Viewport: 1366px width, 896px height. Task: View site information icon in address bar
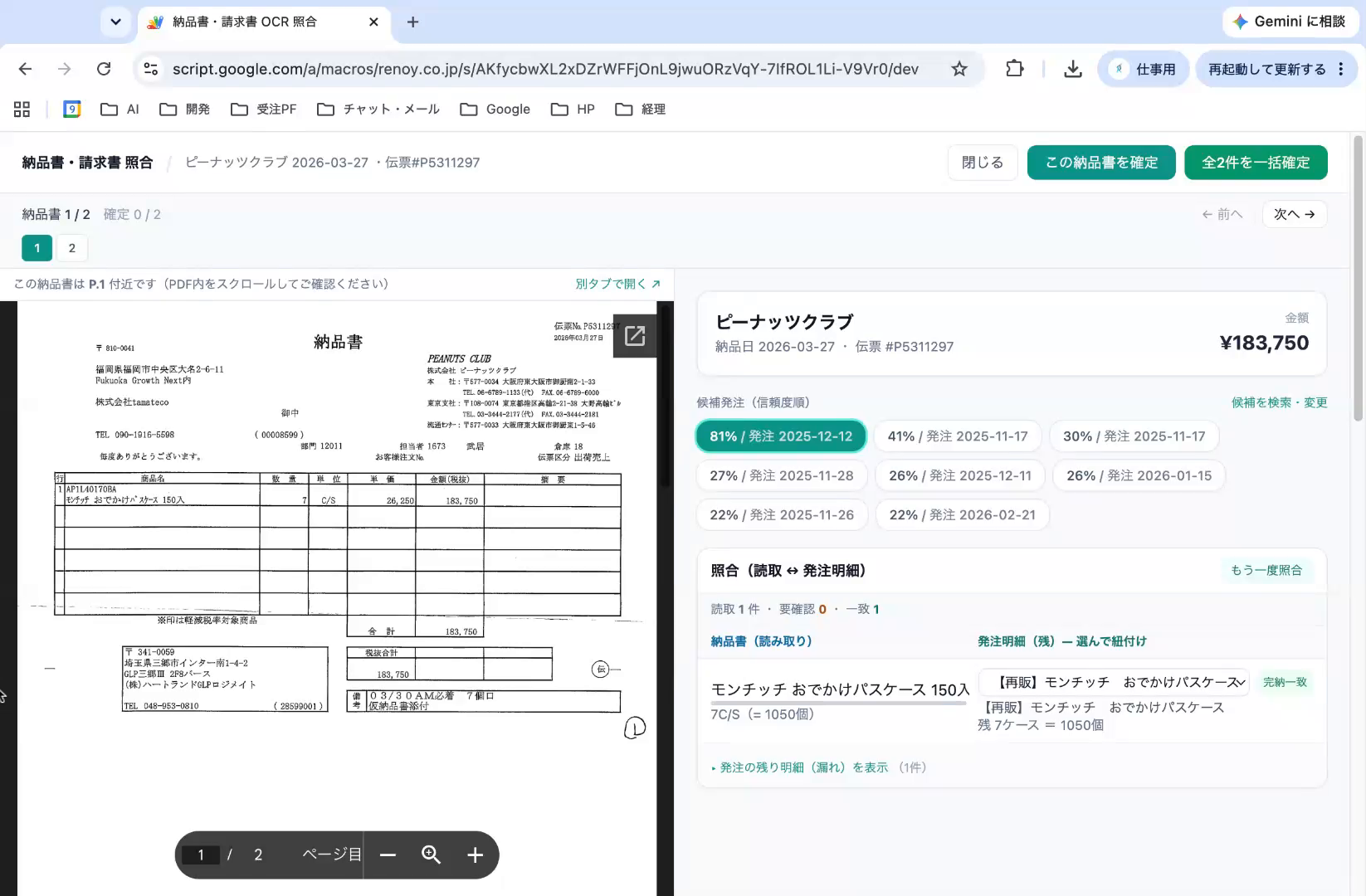tap(150, 69)
